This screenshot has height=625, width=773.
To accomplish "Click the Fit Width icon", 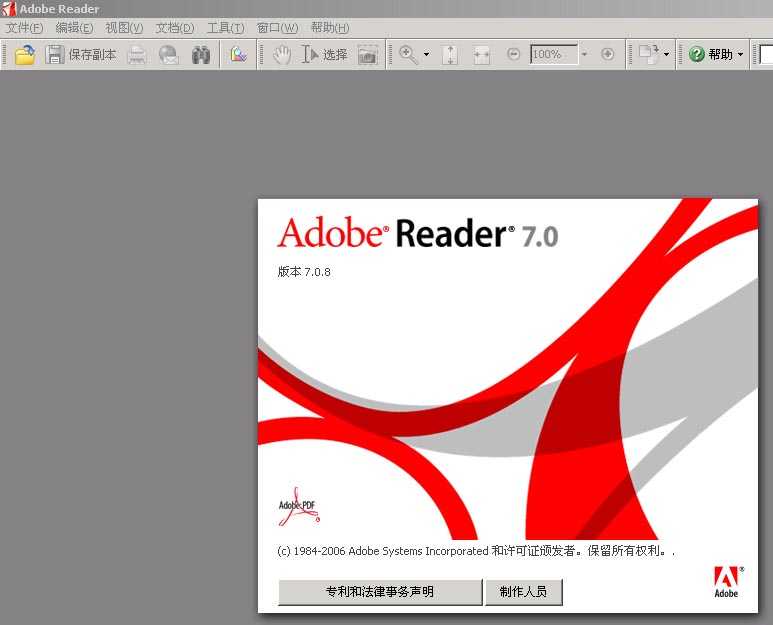I will coord(481,55).
